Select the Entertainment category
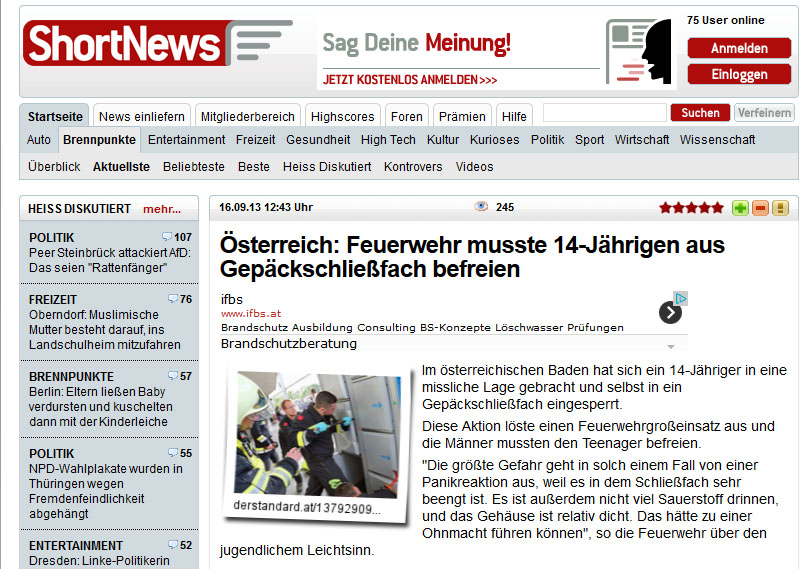 pyautogui.click(x=186, y=140)
